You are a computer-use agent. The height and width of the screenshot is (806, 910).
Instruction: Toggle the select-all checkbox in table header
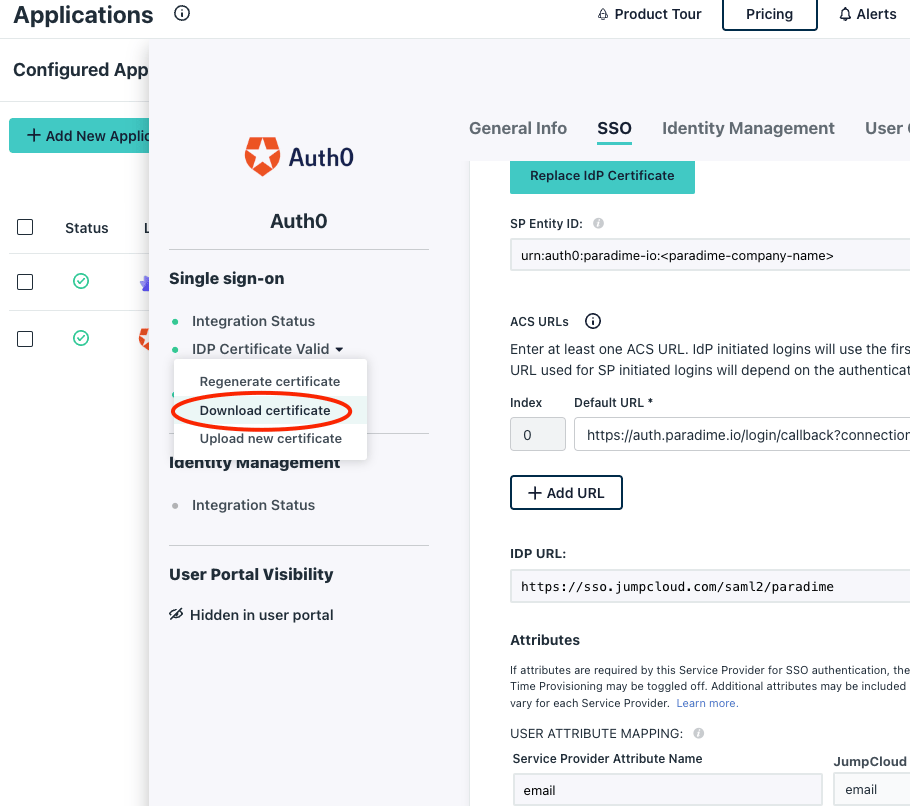(25, 227)
